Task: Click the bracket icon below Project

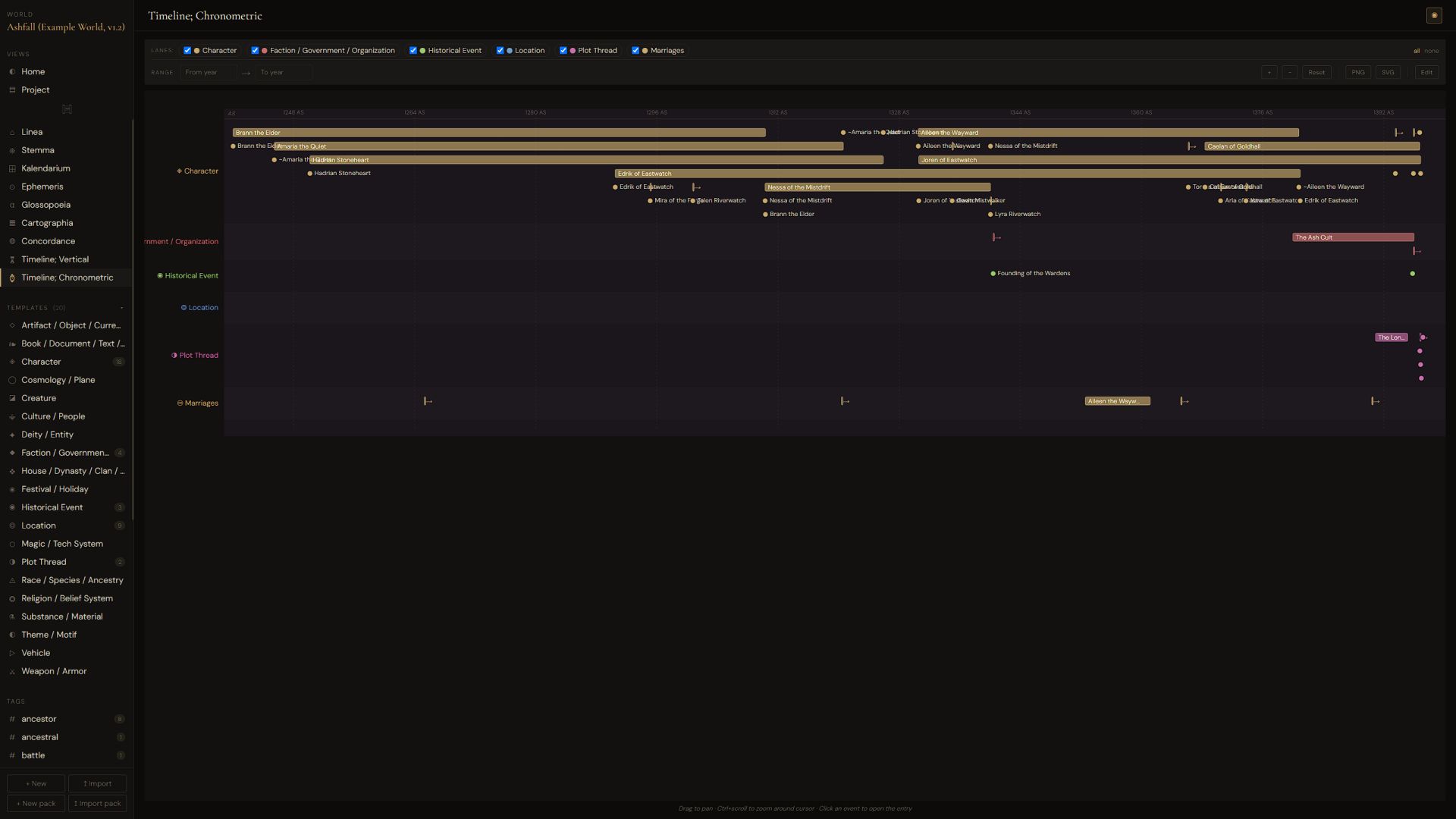Action: tap(67, 110)
